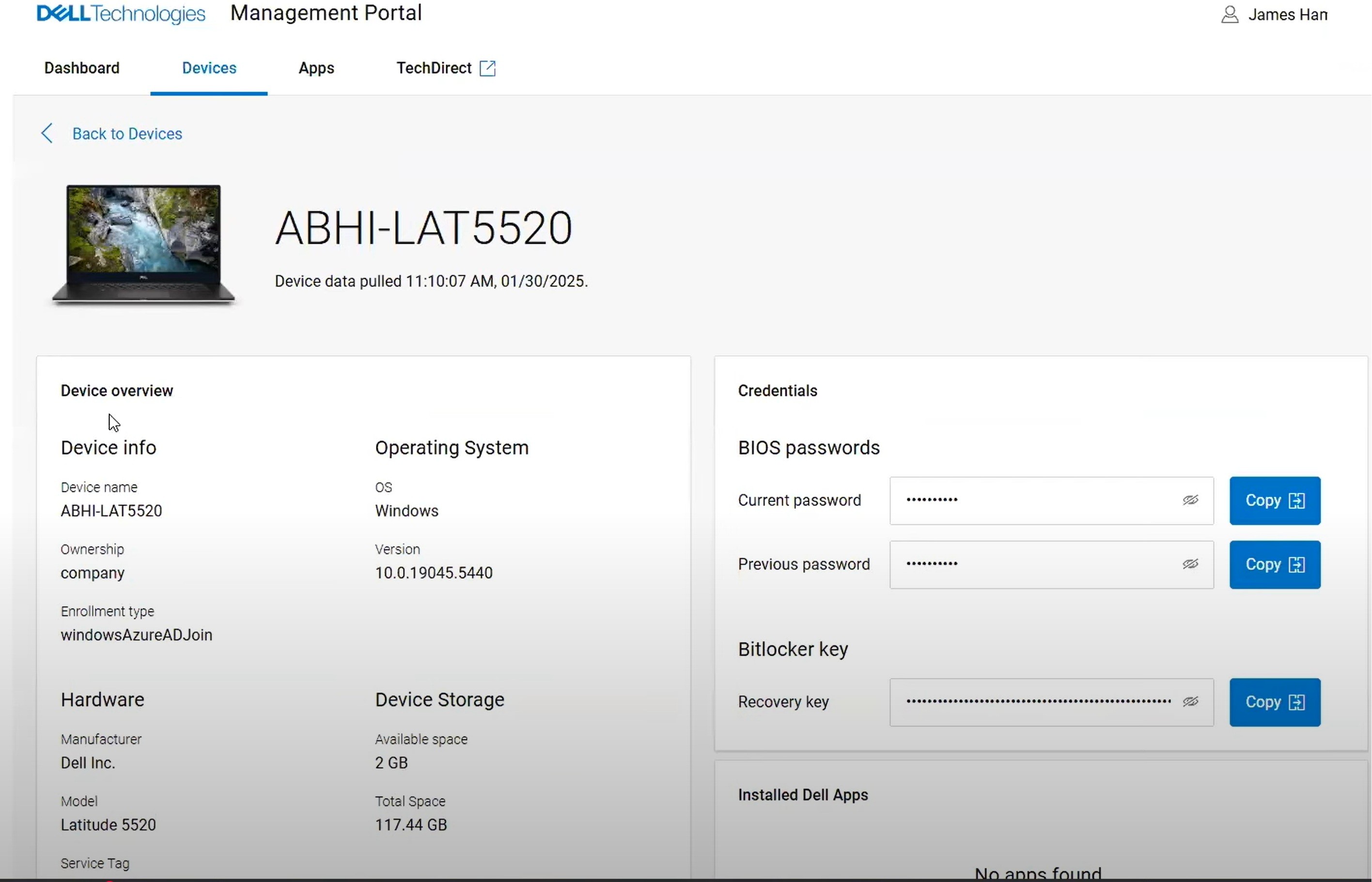This screenshot has width=1372, height=882.
Task: Reveal the Current password with the eye toggle
Action: [x=1190, y=500]
